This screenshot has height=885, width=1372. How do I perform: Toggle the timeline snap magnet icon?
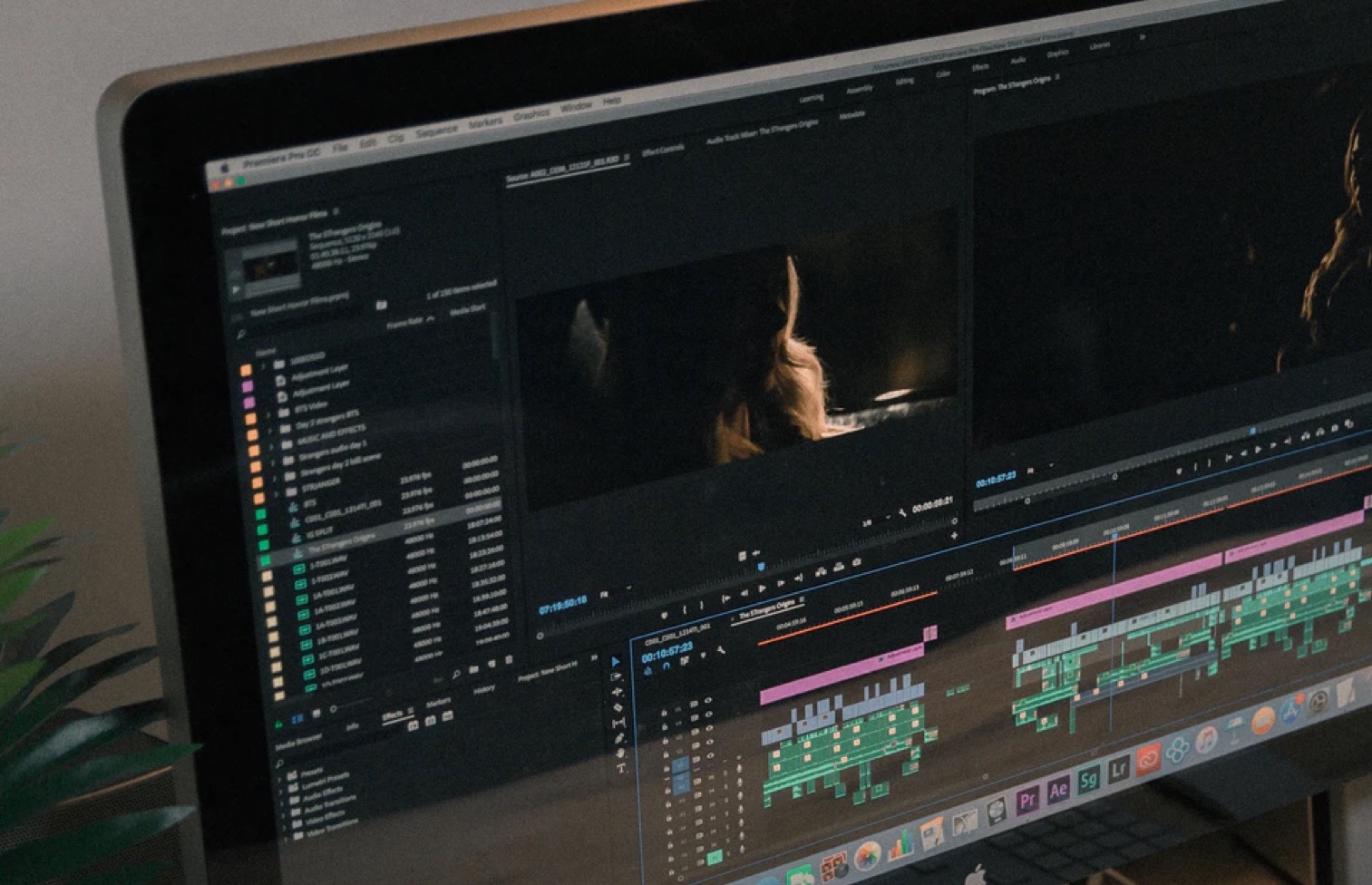tap(667, 666)
